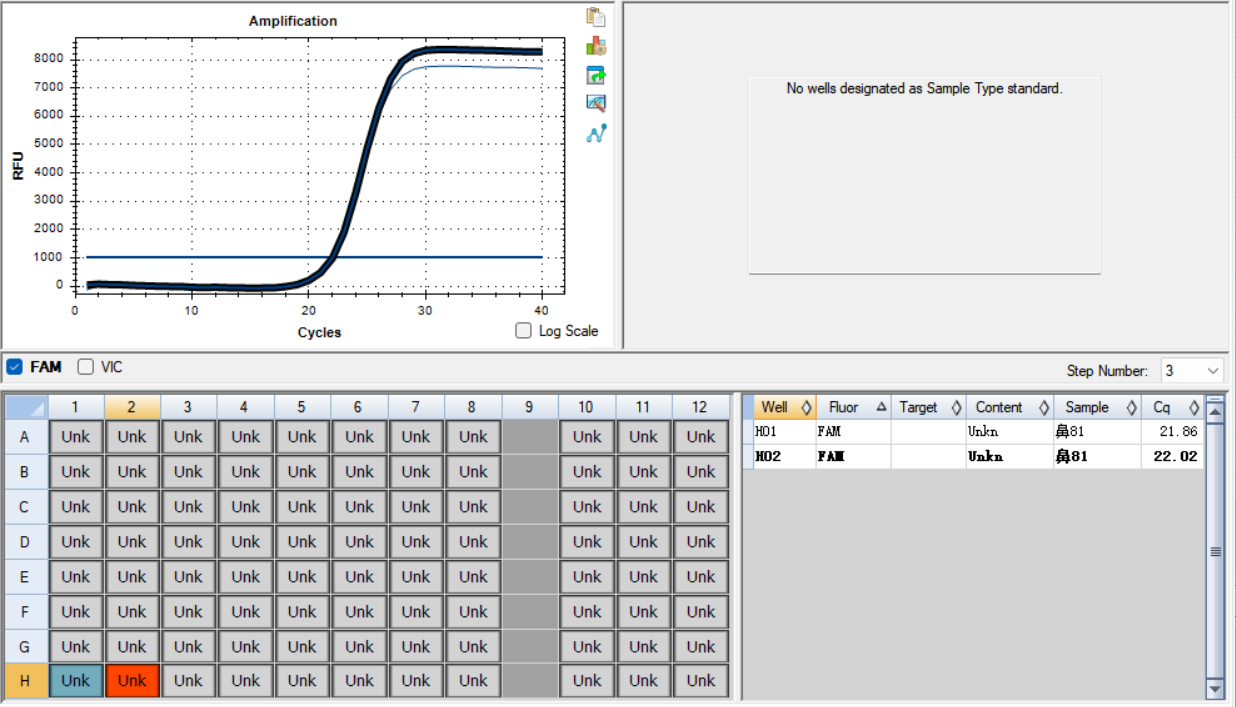
Task: Click the Amplification chart title
Action: click(293, 21)
